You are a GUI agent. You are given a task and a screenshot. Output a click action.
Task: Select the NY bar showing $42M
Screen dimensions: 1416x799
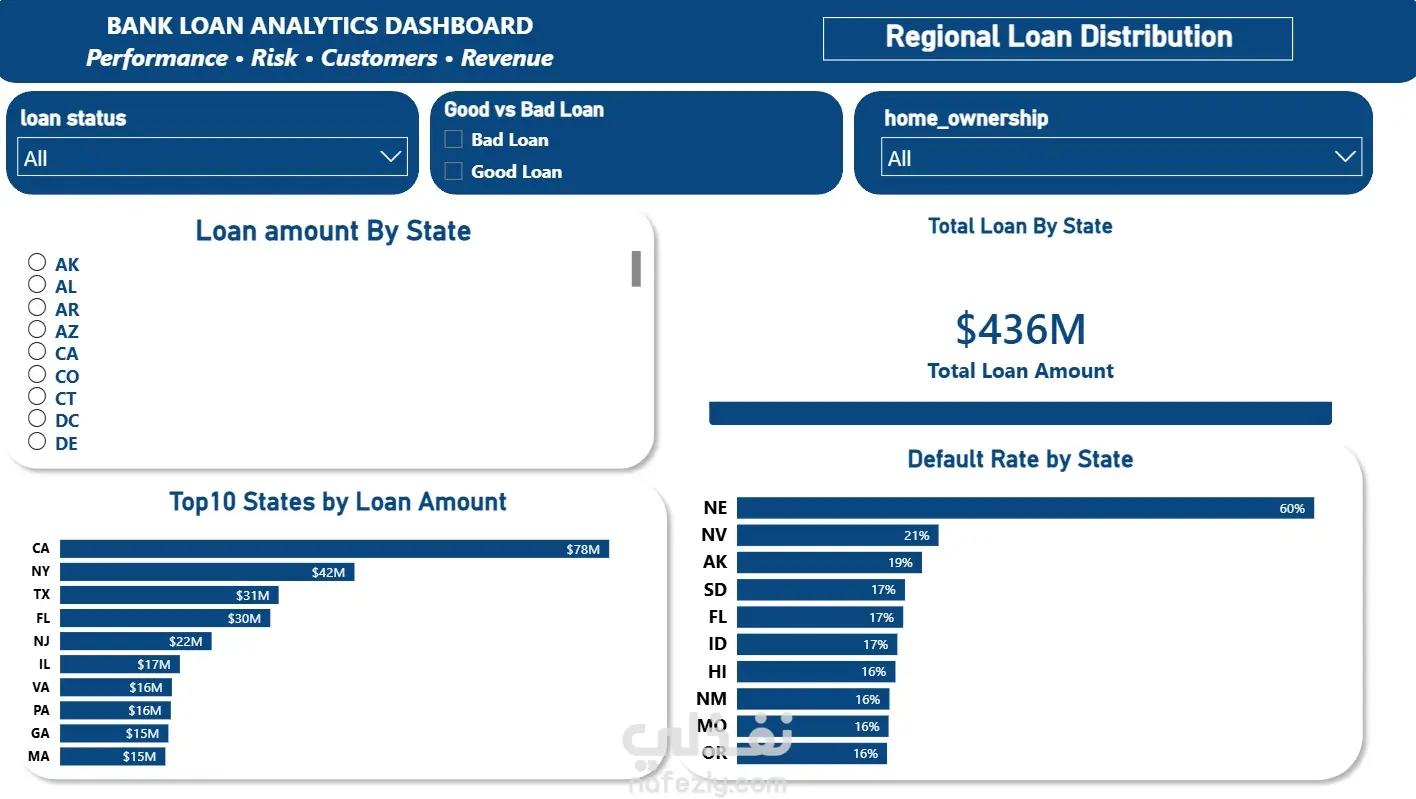pos(207,572)
